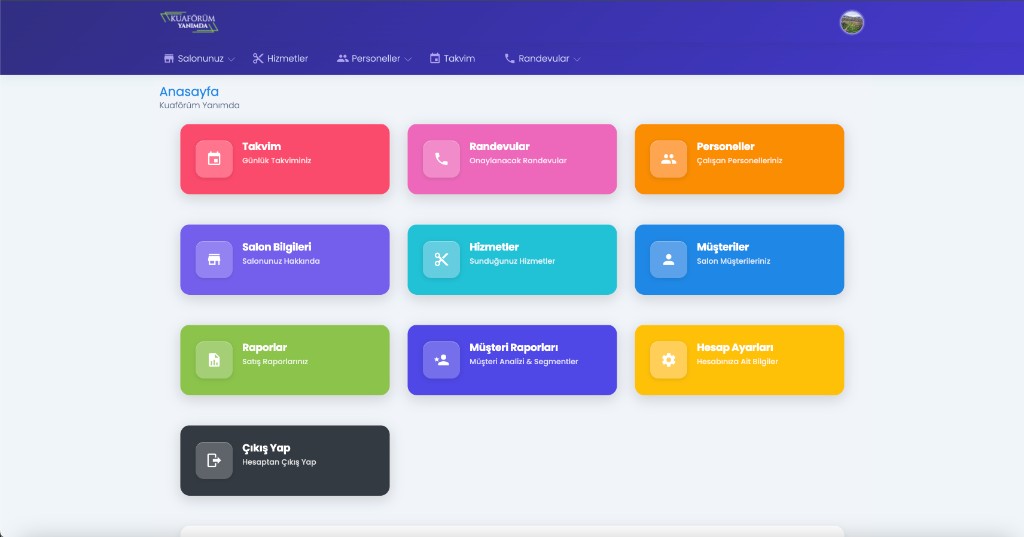Click the people icon on Personeller card
Screen dimensions: 1024x537
pyautogui.click(x=668, y=159)
